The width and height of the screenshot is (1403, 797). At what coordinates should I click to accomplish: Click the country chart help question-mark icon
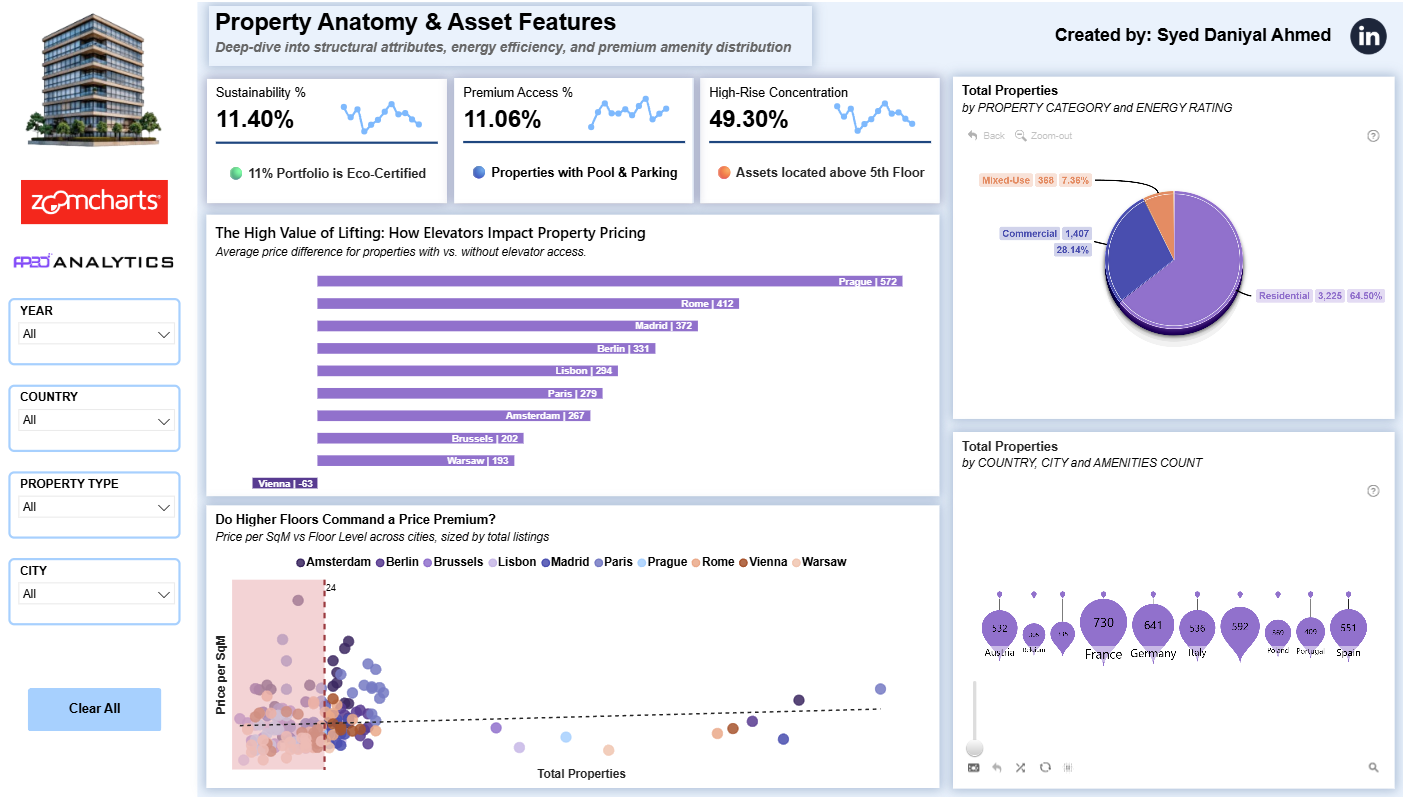(x=1373, y=491)
